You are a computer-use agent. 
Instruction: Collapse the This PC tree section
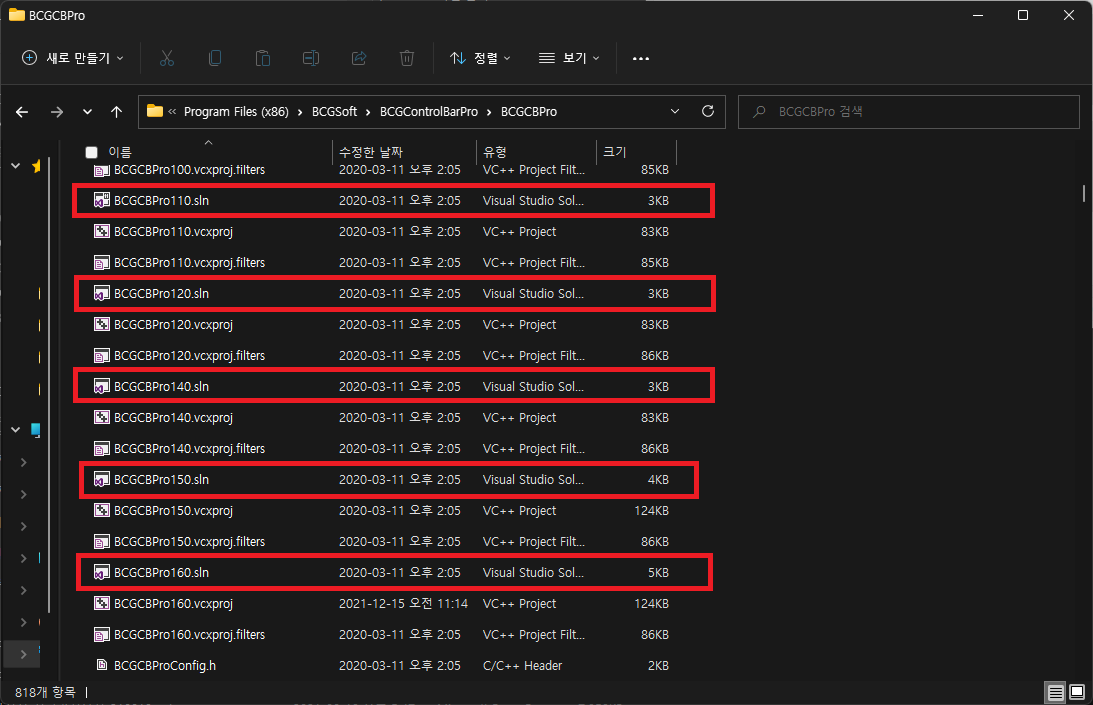[x=15, y=430]
